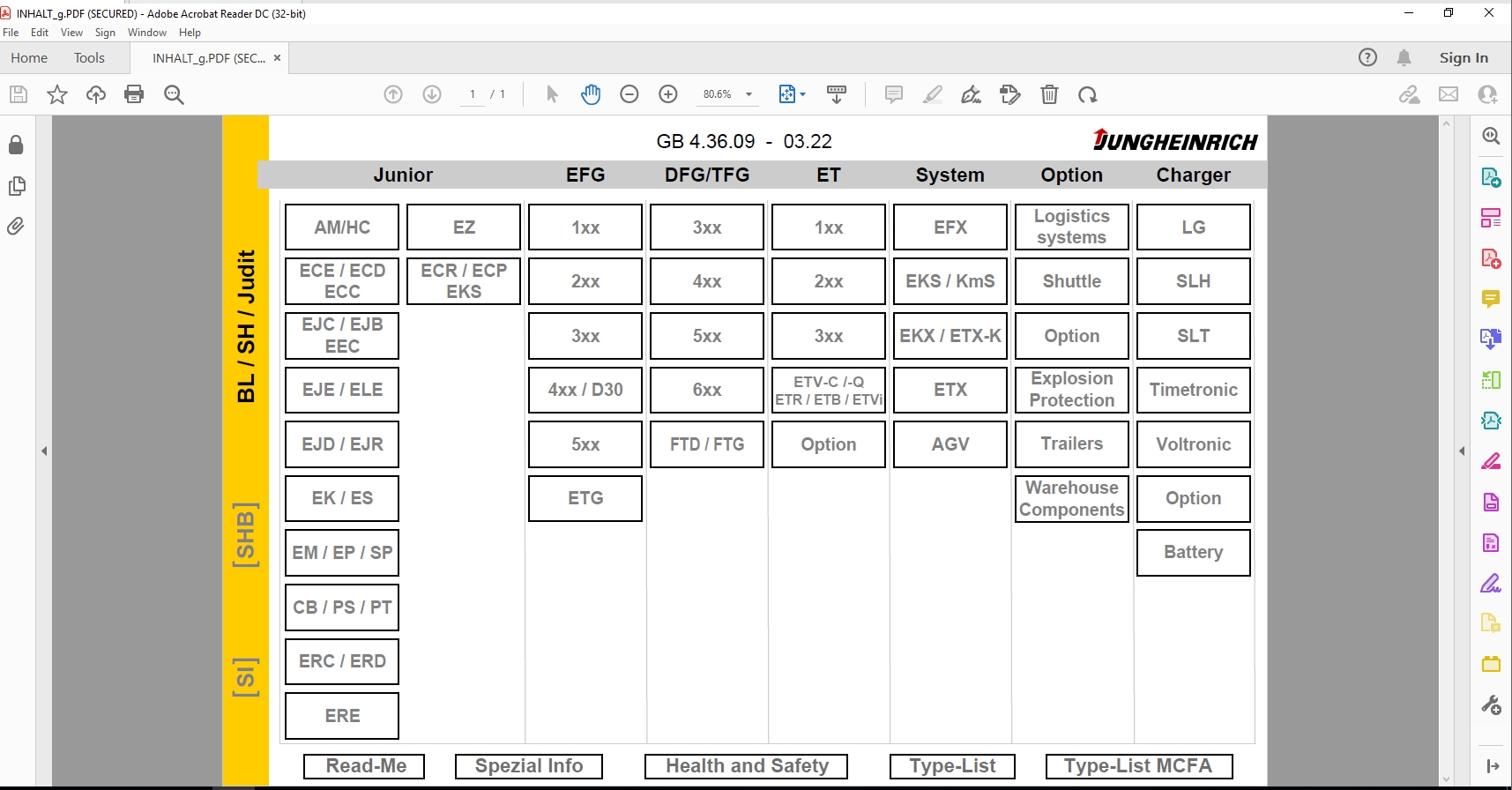
Task: Open the Edit menu
Action: 40,33
